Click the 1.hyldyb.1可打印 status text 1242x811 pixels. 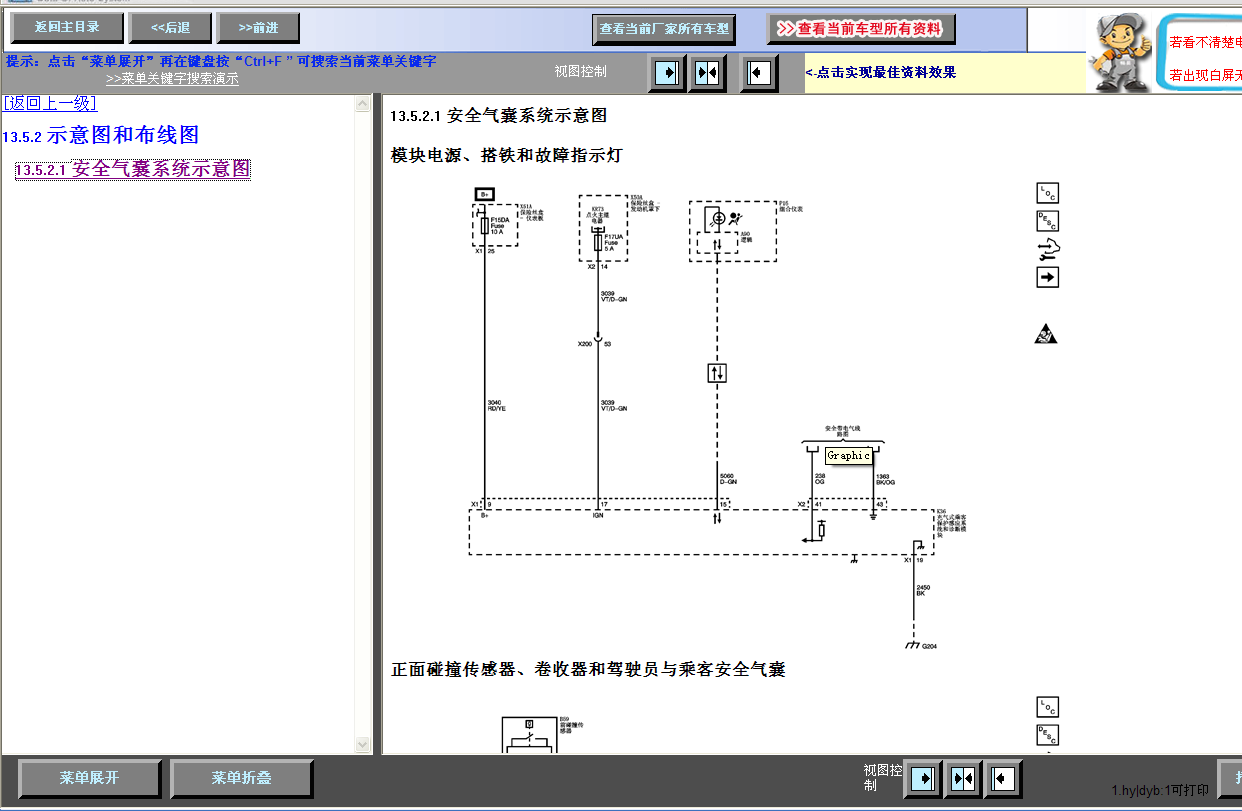[x=1160, y=790]
